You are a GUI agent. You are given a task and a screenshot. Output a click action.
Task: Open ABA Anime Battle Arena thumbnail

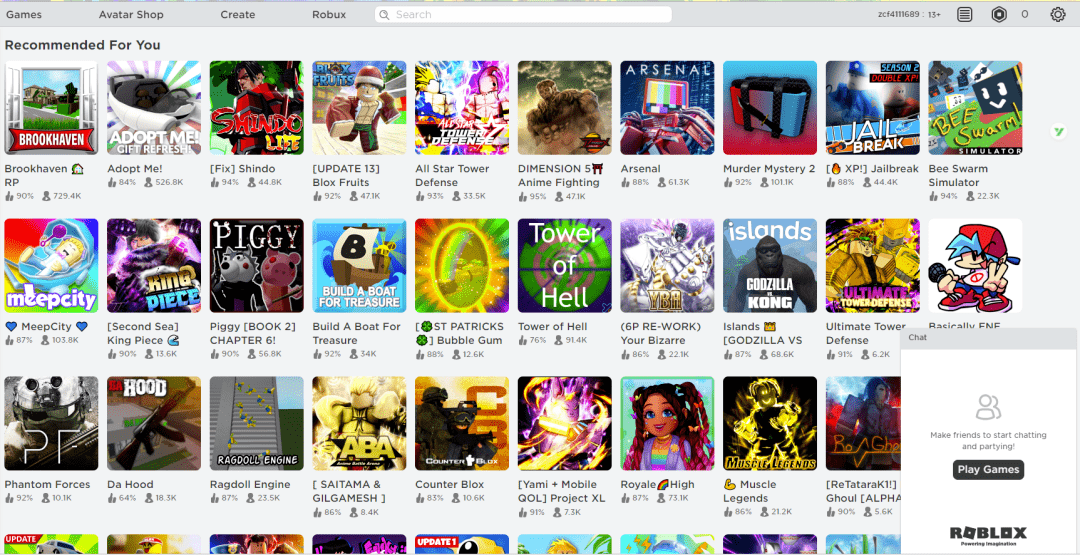[x=359, y=423]
